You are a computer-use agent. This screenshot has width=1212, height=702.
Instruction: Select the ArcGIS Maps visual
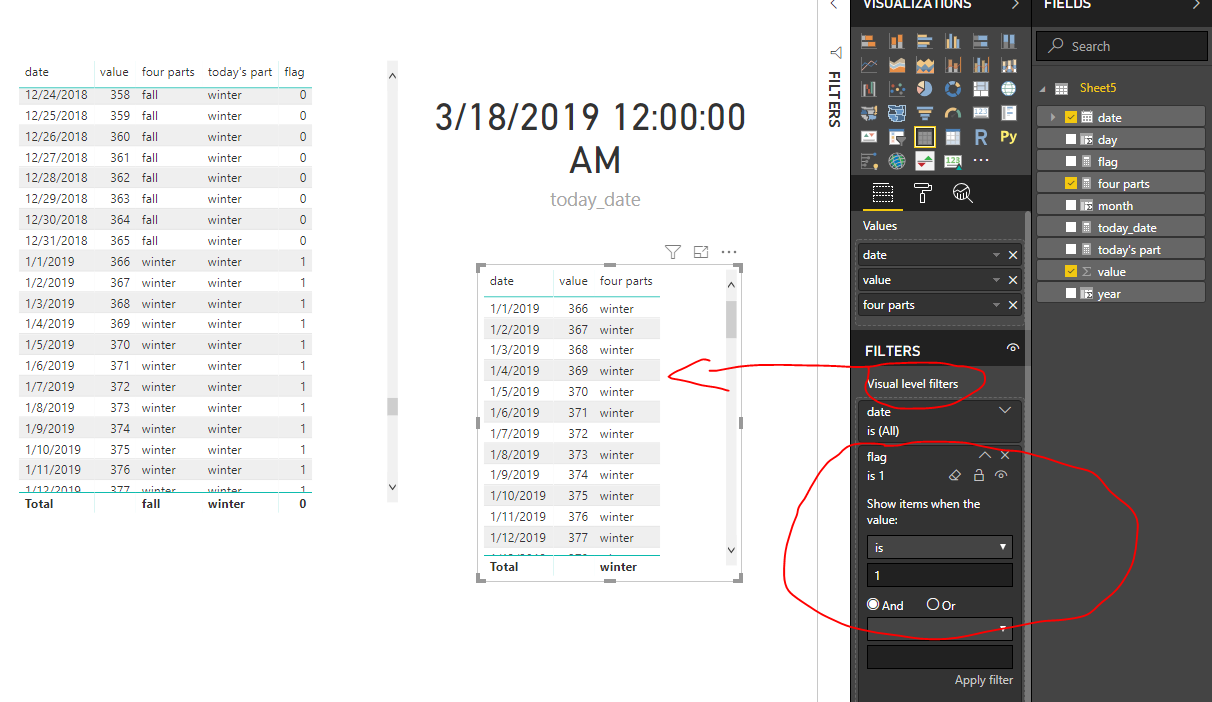coord(897,161)
